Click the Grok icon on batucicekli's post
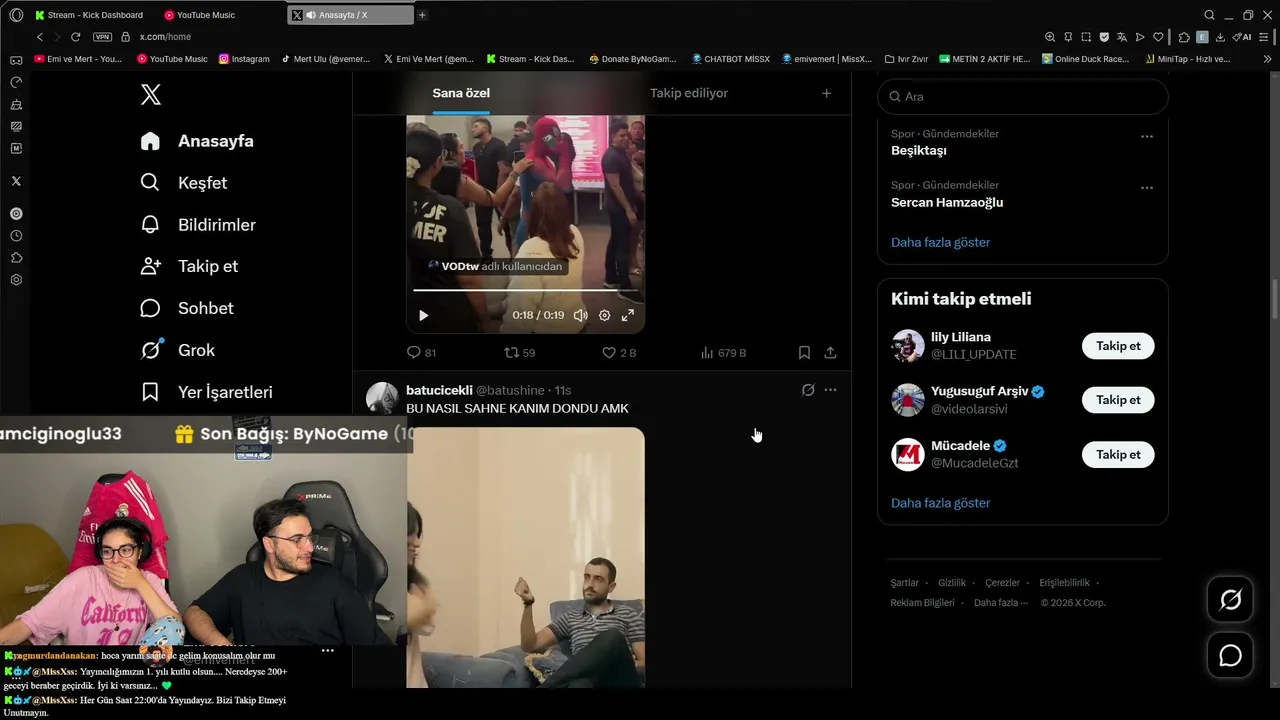The image size is (1280, 720). [x=808, y=390]
